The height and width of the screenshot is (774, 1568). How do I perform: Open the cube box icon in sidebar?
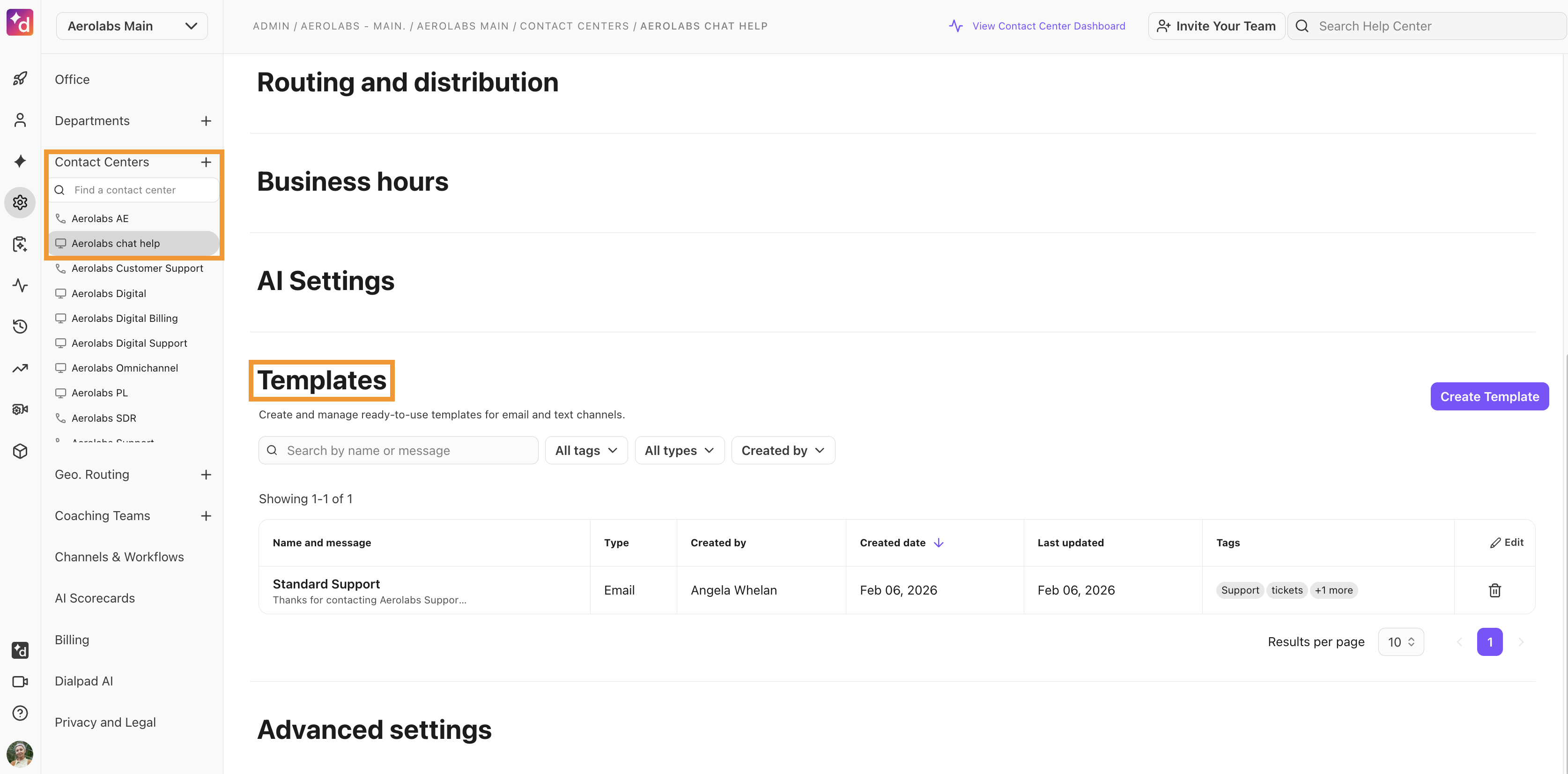click(20, 451)
